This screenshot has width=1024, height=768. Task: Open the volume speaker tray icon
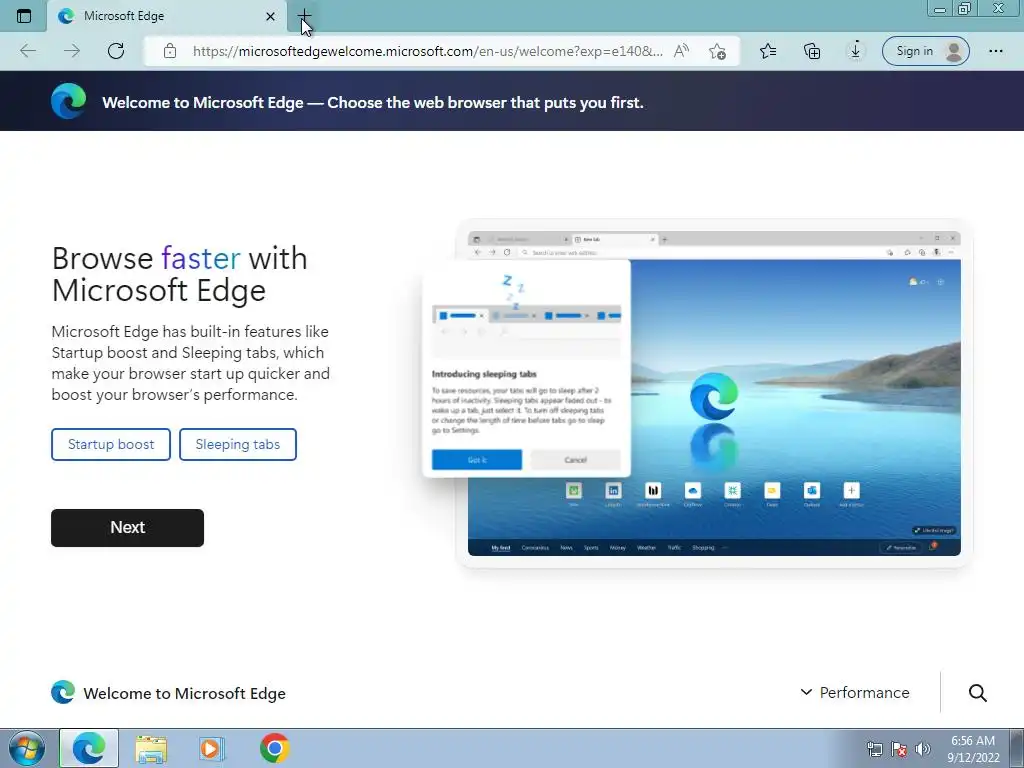pos(922,749)
